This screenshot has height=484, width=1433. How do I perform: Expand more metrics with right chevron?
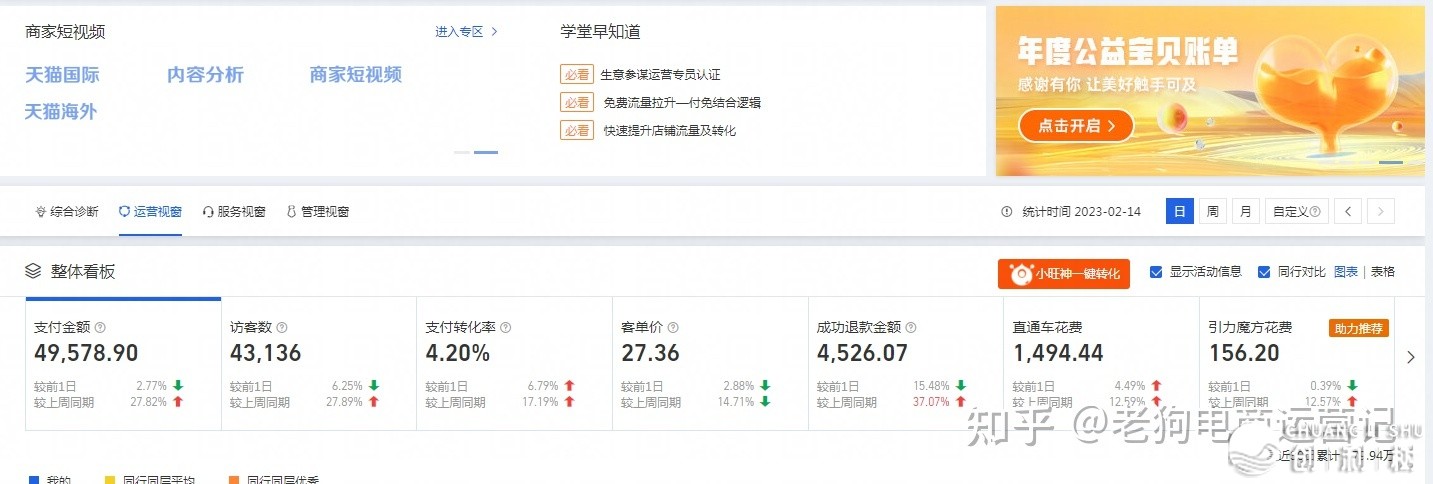(1411, 357)
